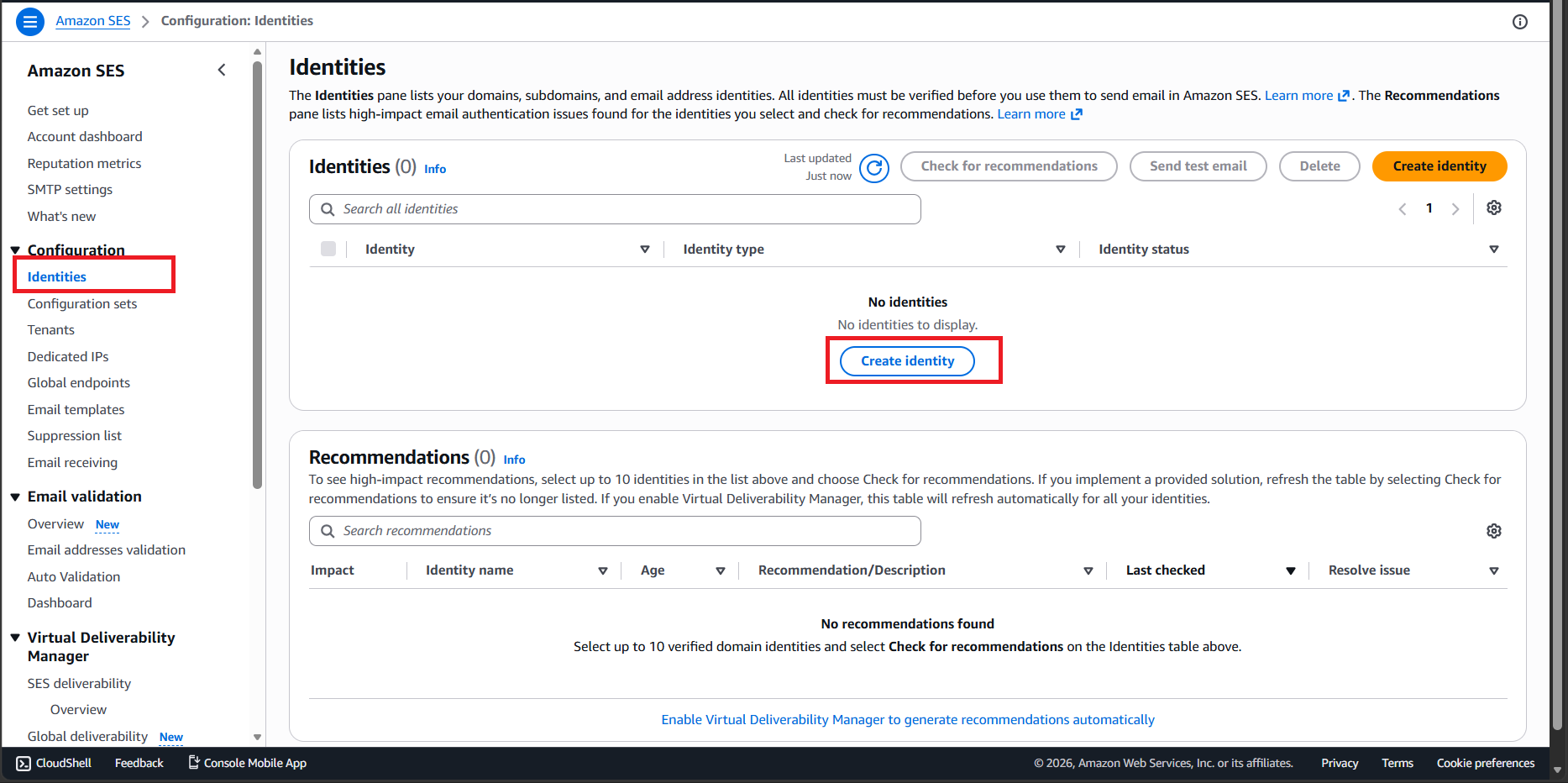Viewport: 1568px width, 783px height.
Task: Open Global deliverability page
Action: click(x=87, y=737)
